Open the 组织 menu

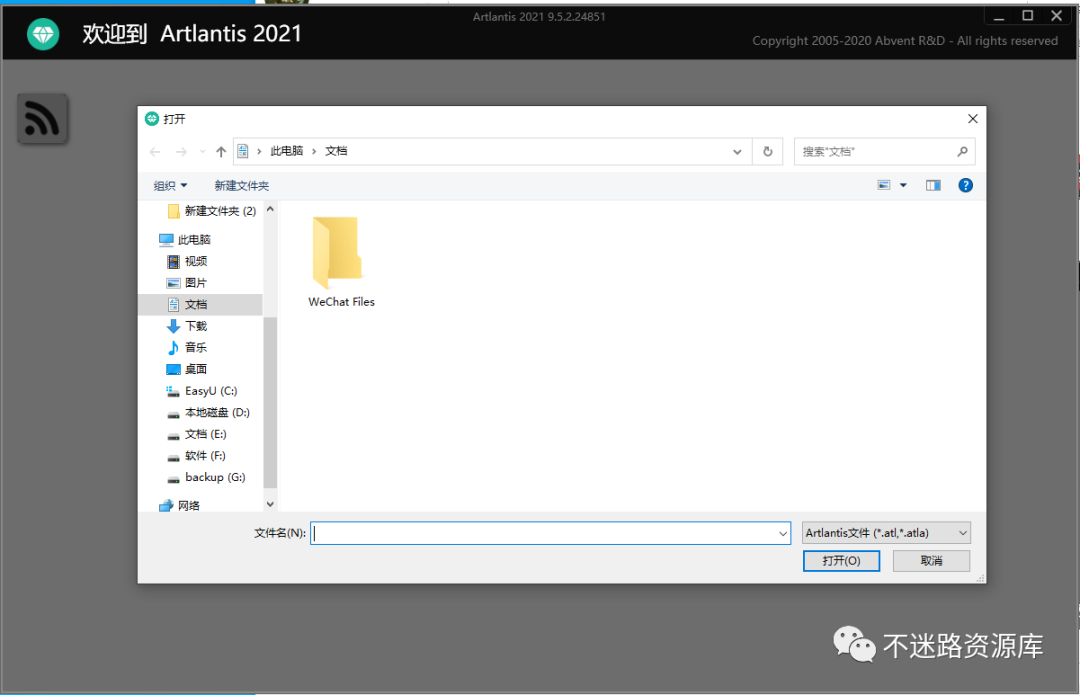[x=170, y=186]
